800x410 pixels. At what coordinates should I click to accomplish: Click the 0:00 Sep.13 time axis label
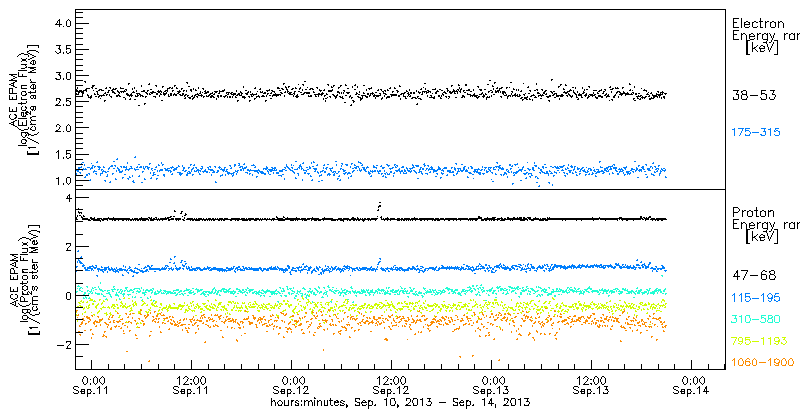tap(492, 386)
